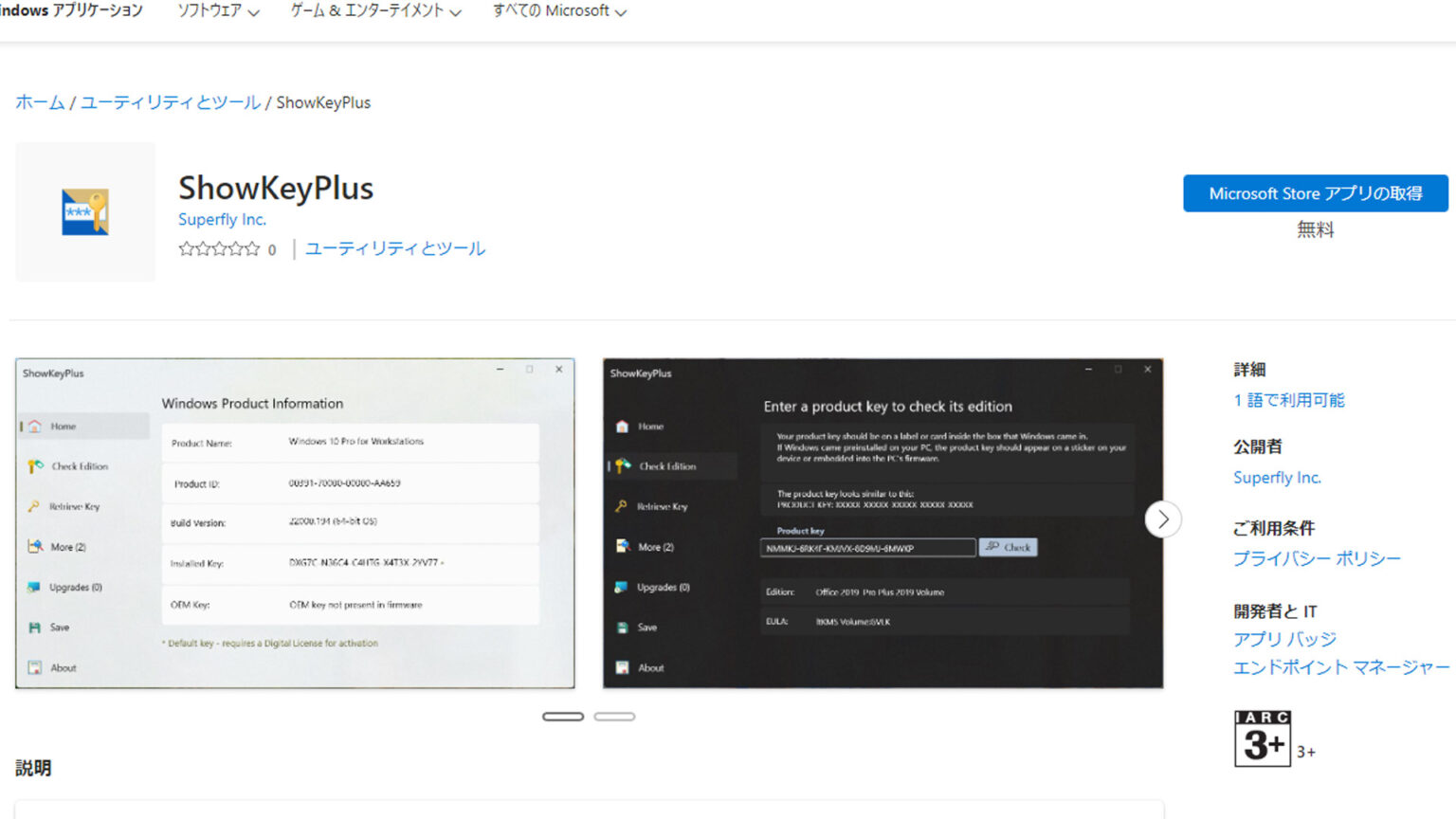Select the Home icon in ShowKeyPlus sidebar
The image size is (1456, 819).
click(x=34, y=426)
